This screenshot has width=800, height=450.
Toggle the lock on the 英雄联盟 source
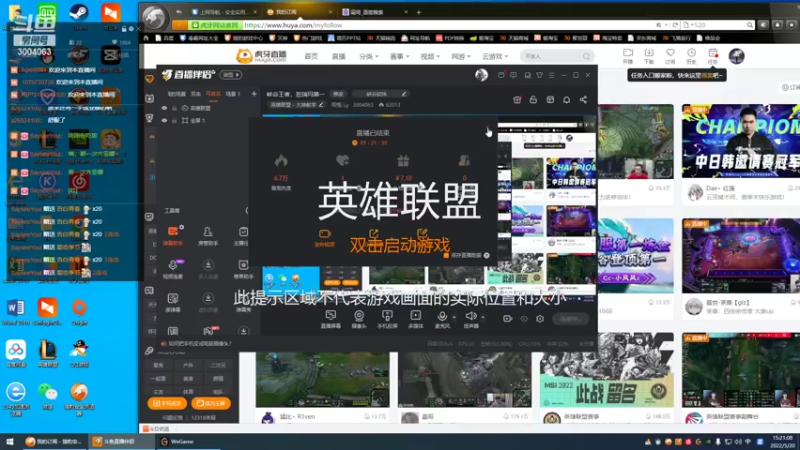click(174, 108)
